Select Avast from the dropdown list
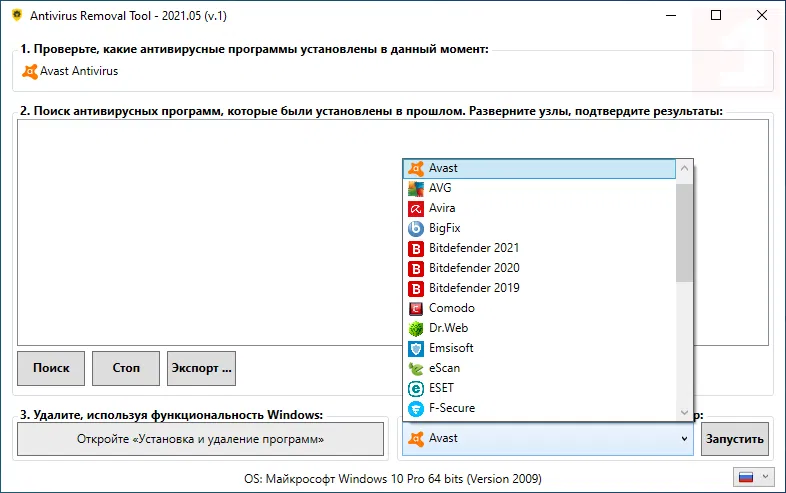Image resolution: width=786 pixels, height=493 pixels. pos(539,169)
